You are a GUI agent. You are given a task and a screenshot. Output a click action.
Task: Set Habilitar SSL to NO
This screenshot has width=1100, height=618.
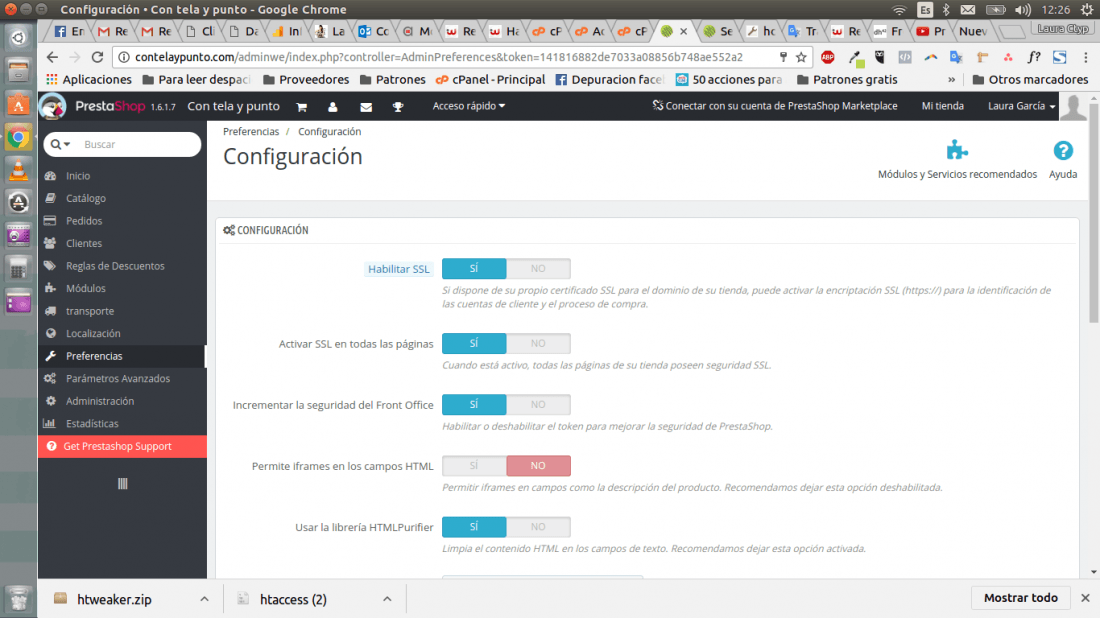tap(538, 269)
